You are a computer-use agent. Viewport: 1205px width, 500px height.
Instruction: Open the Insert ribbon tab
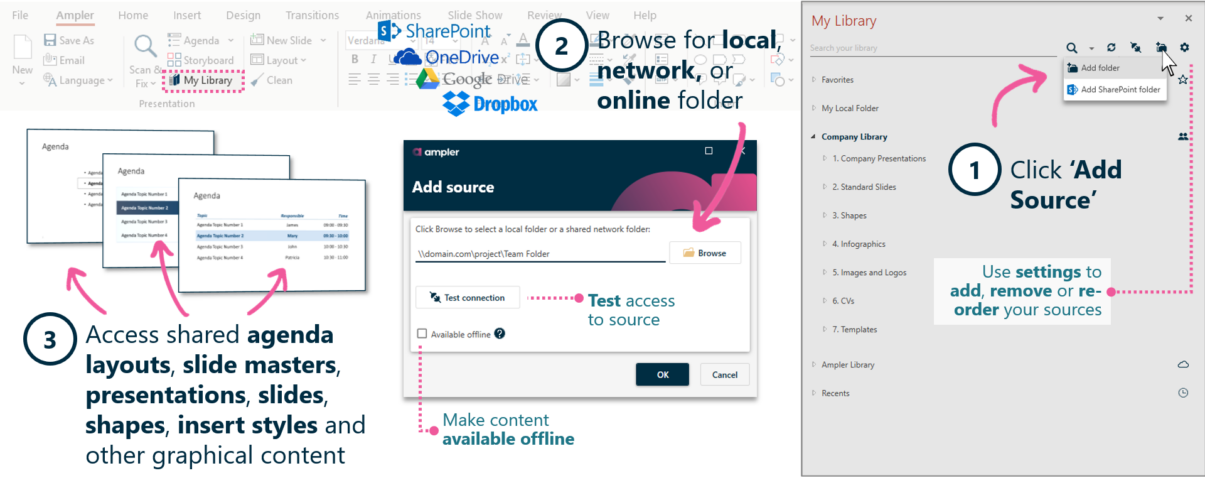[187, 16]
